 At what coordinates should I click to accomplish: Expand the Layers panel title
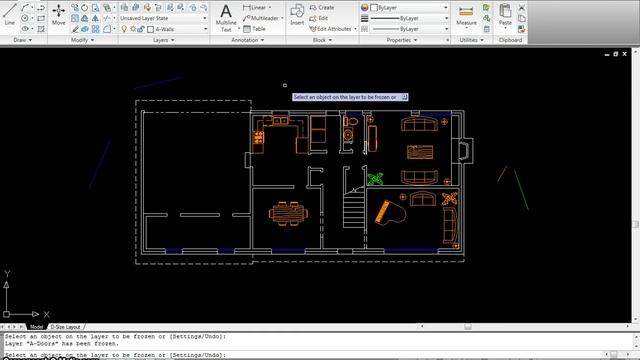164,40
